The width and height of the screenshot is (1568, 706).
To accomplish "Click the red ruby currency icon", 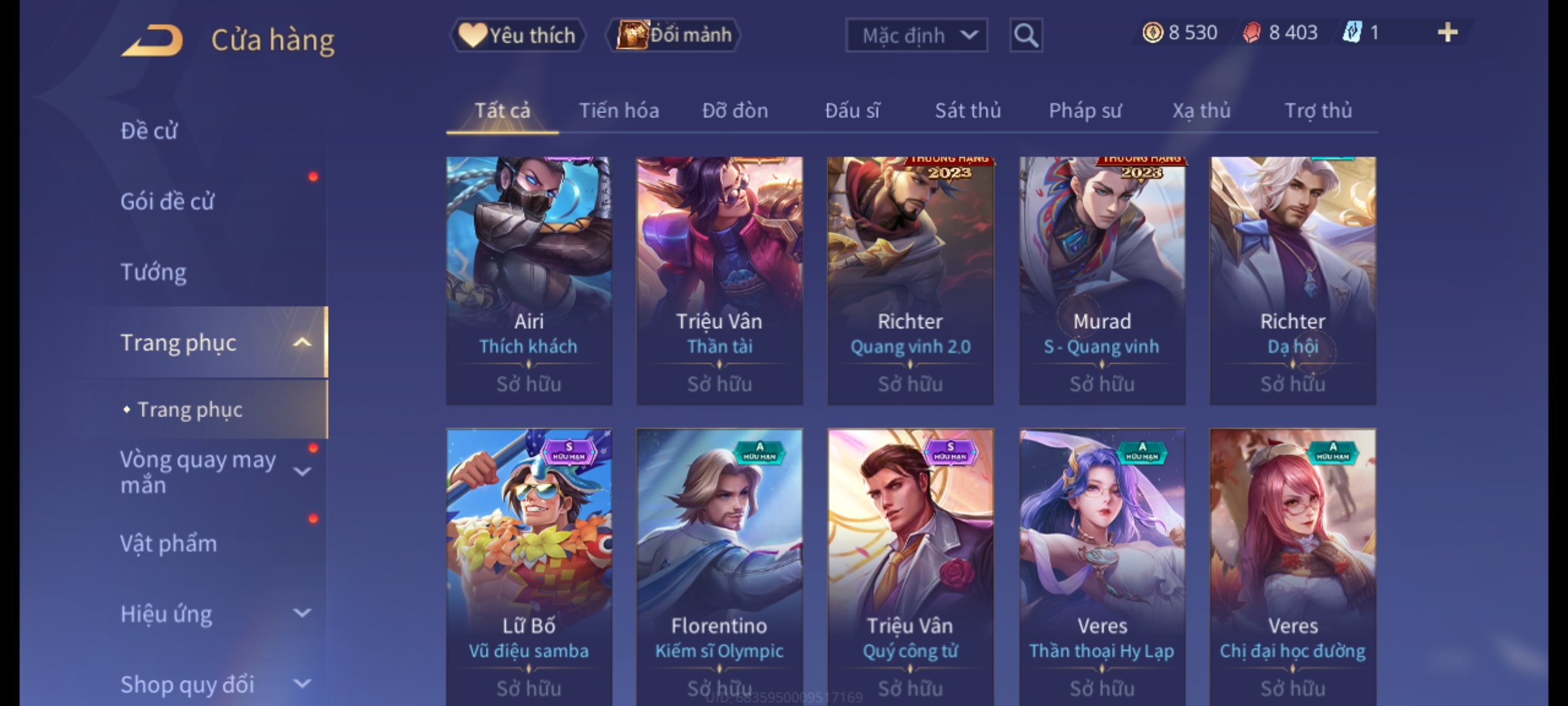I will pyautogui.click(x=1252, y=33).
